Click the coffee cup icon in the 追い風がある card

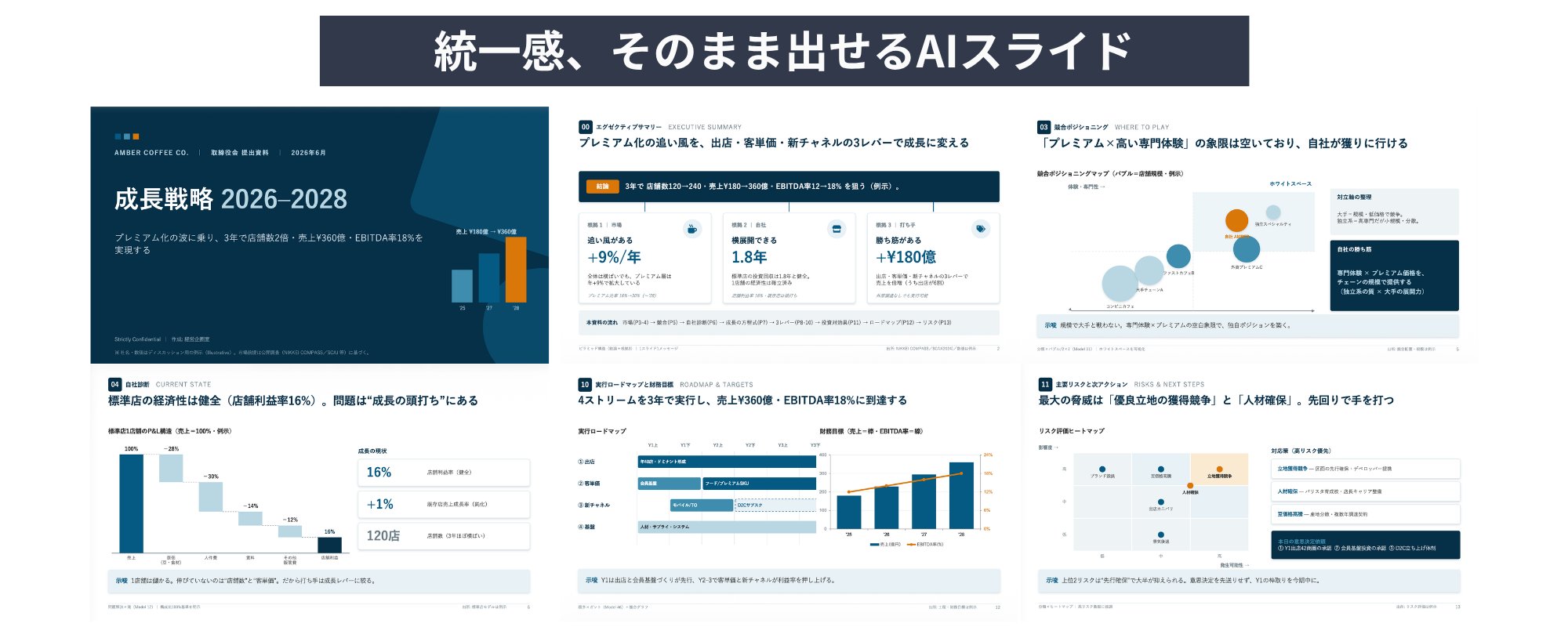(x=692, y=229)
